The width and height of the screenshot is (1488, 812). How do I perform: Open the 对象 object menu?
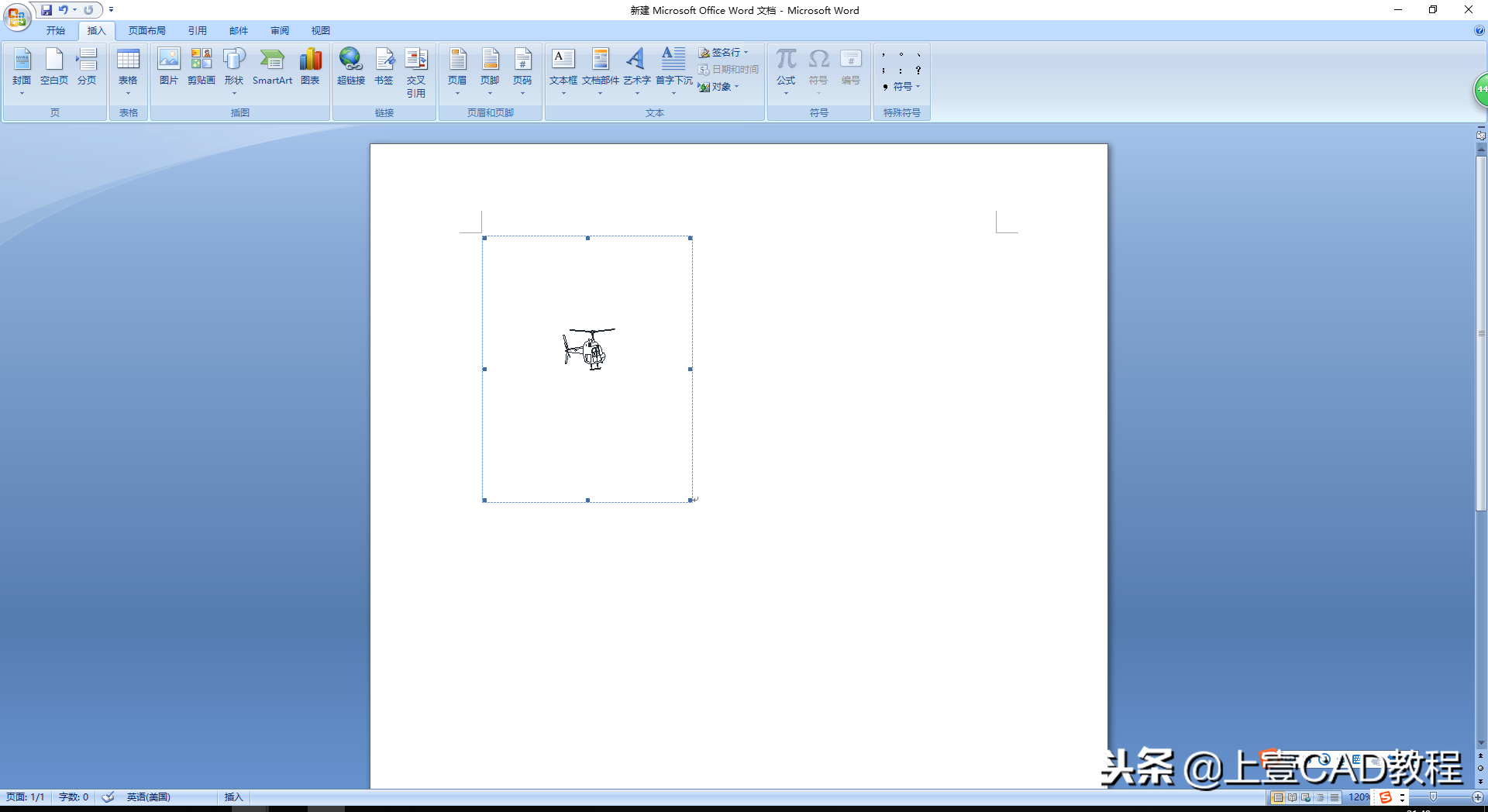718,87
